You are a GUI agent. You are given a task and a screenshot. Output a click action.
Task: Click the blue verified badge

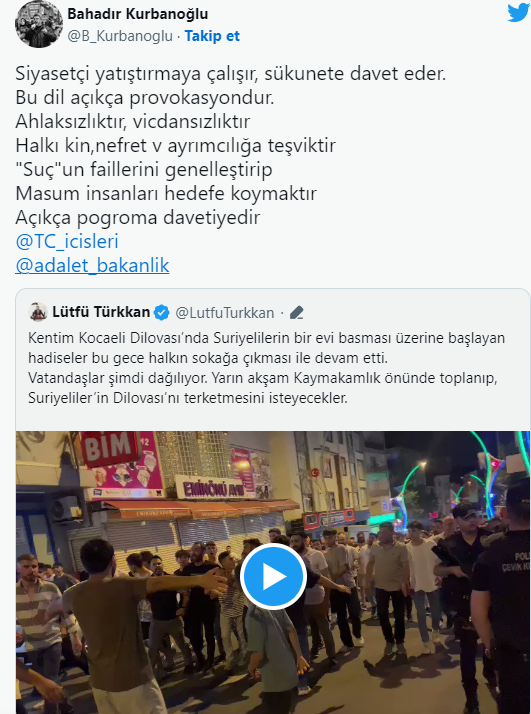click(162, 313)
